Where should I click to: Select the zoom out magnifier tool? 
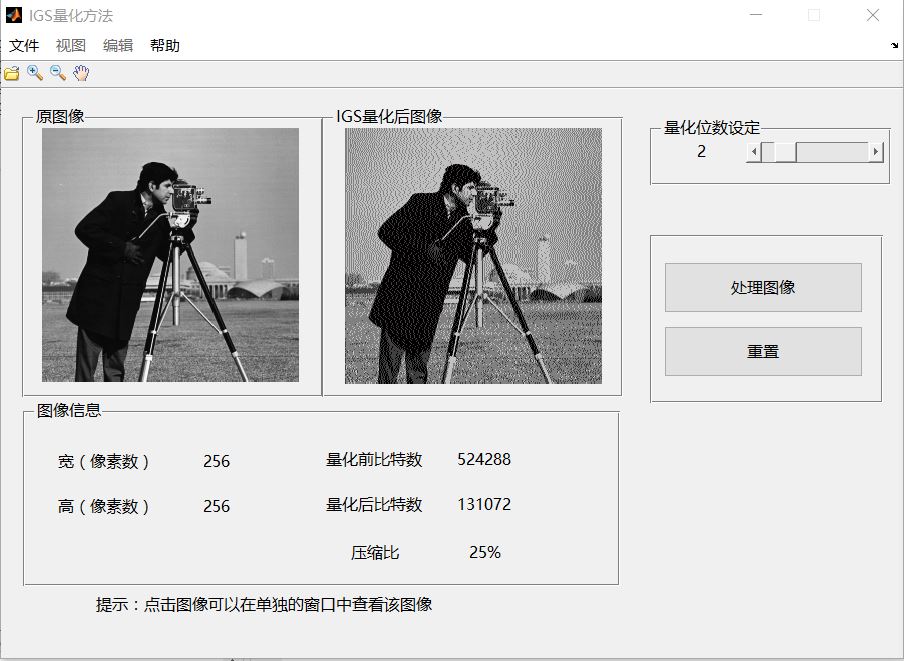[x=58, y=73]
